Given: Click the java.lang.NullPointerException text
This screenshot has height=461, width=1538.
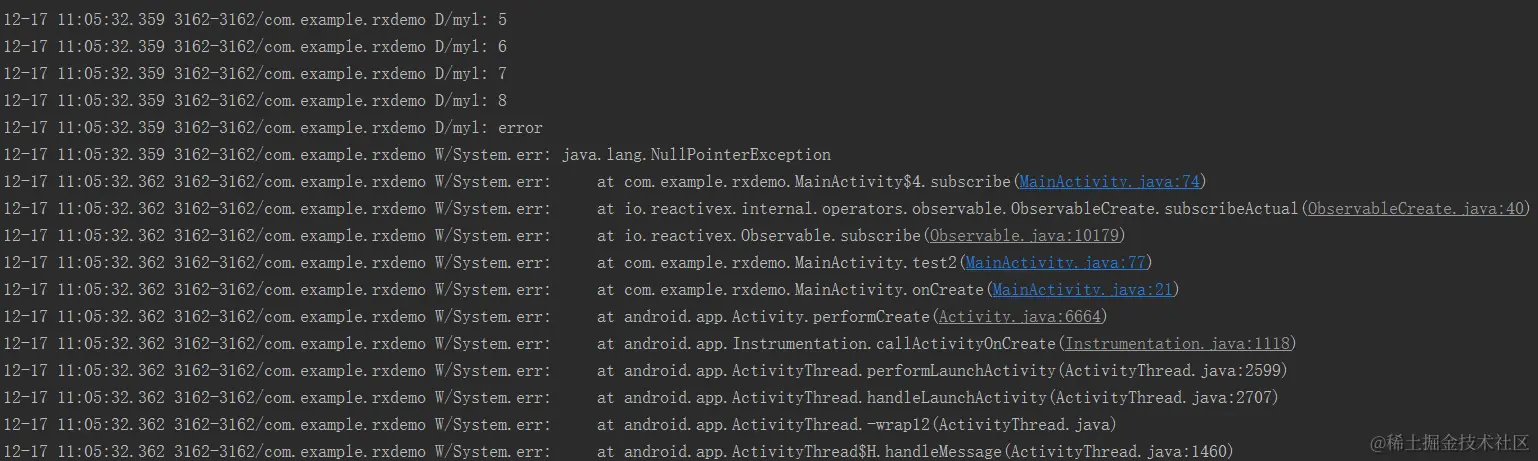Looking at the screenshot, I should (697, 155).
